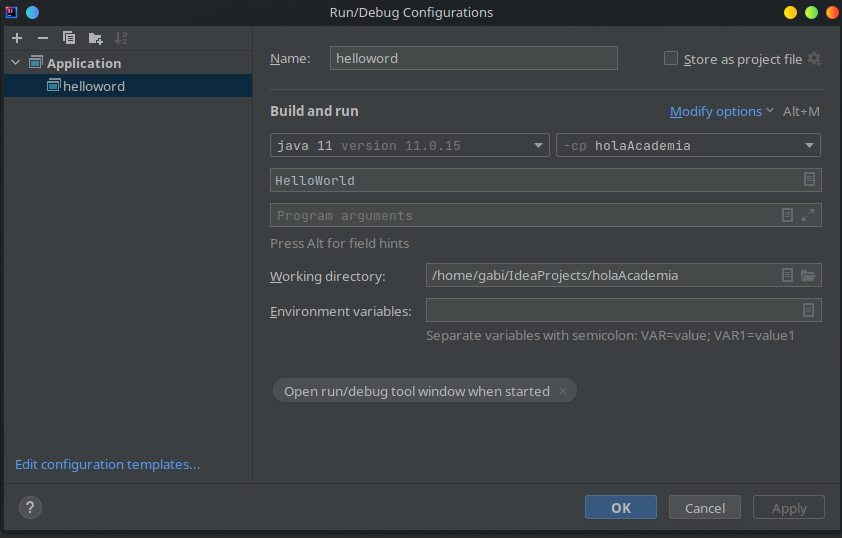Edit environment variables list icon
842x538 pixels.
[808, 310]
